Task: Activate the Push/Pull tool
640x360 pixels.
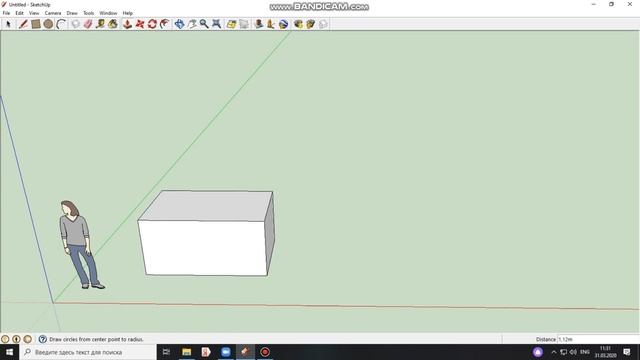Action: click(127, 24)
